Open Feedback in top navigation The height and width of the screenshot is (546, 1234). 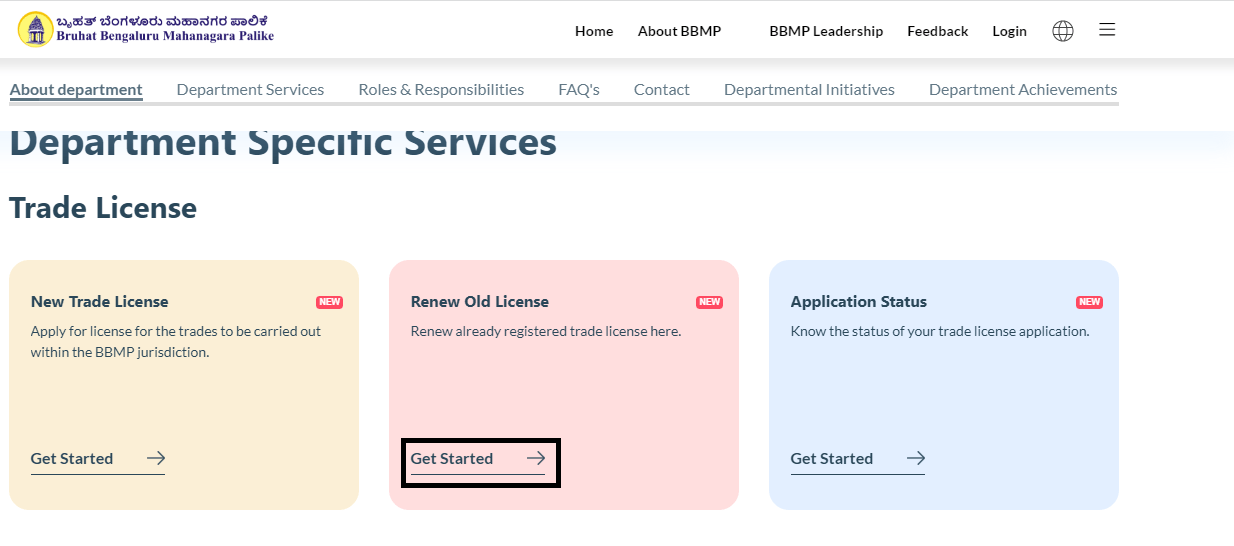coord(937,31)
